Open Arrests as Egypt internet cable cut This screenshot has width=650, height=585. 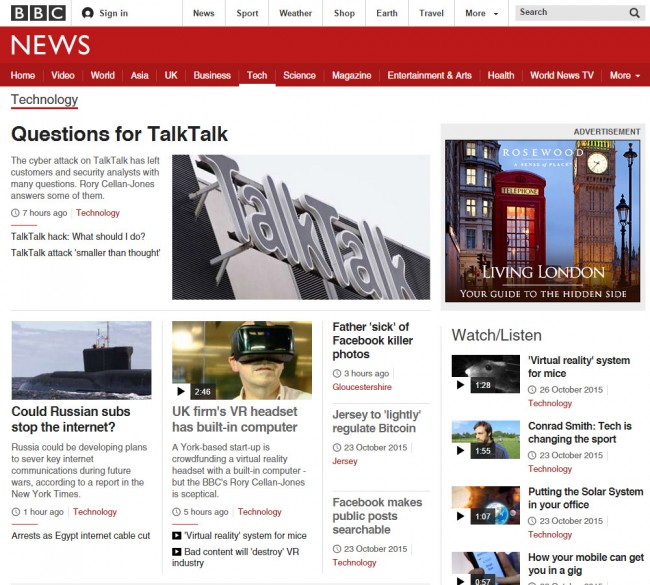tap(81, 536)
